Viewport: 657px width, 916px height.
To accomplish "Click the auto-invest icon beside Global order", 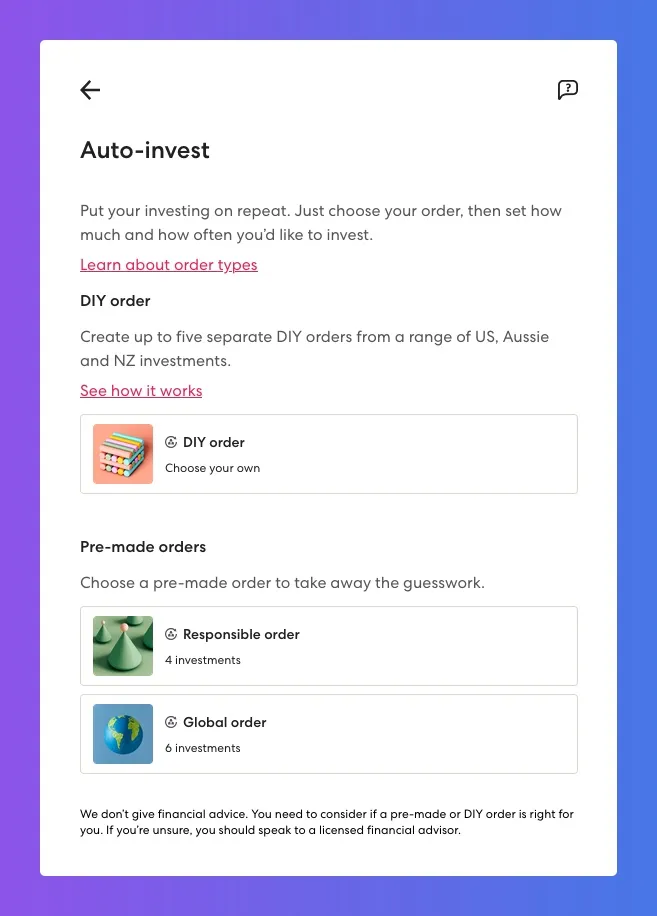I will tap(171, 722).
